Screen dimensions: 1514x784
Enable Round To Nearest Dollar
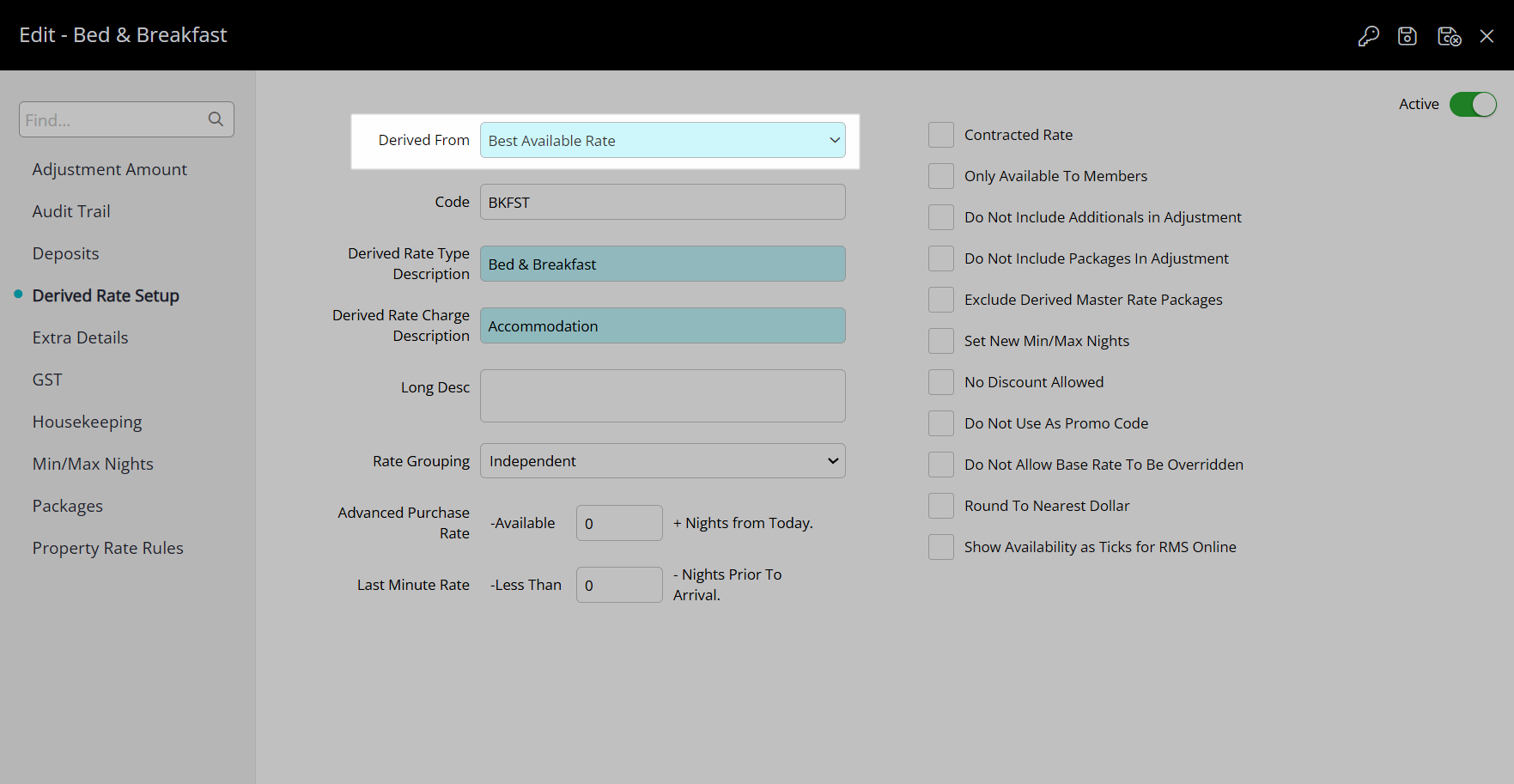tap(941, 506)
